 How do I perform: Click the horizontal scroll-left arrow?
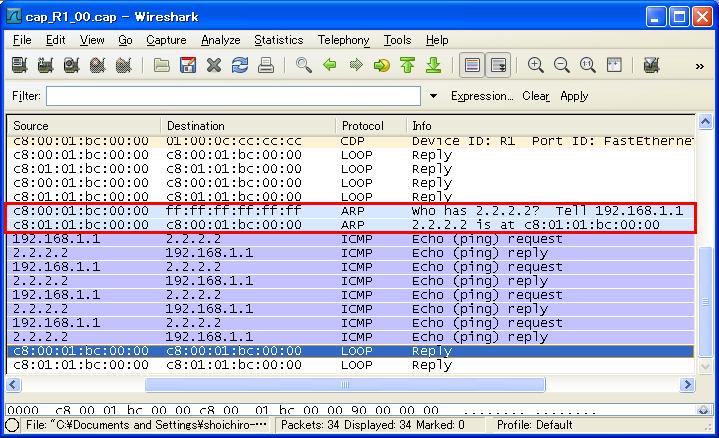13,384
